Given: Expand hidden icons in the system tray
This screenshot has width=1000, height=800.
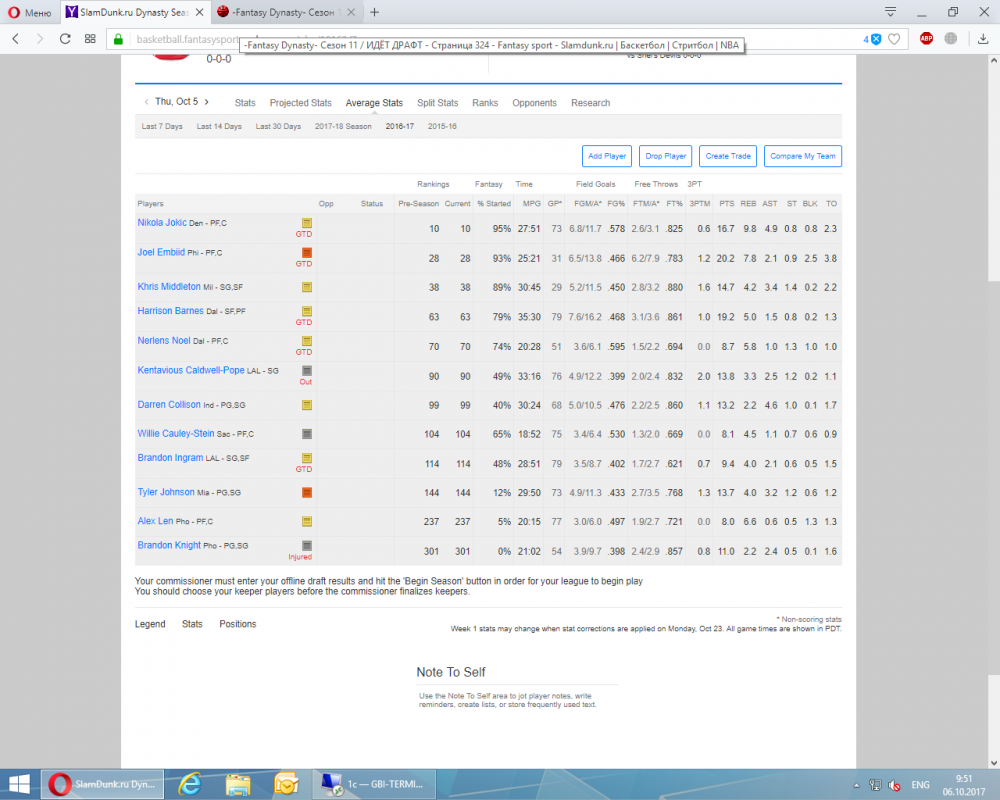Looking at the screenshot, I should click(855, 784).
